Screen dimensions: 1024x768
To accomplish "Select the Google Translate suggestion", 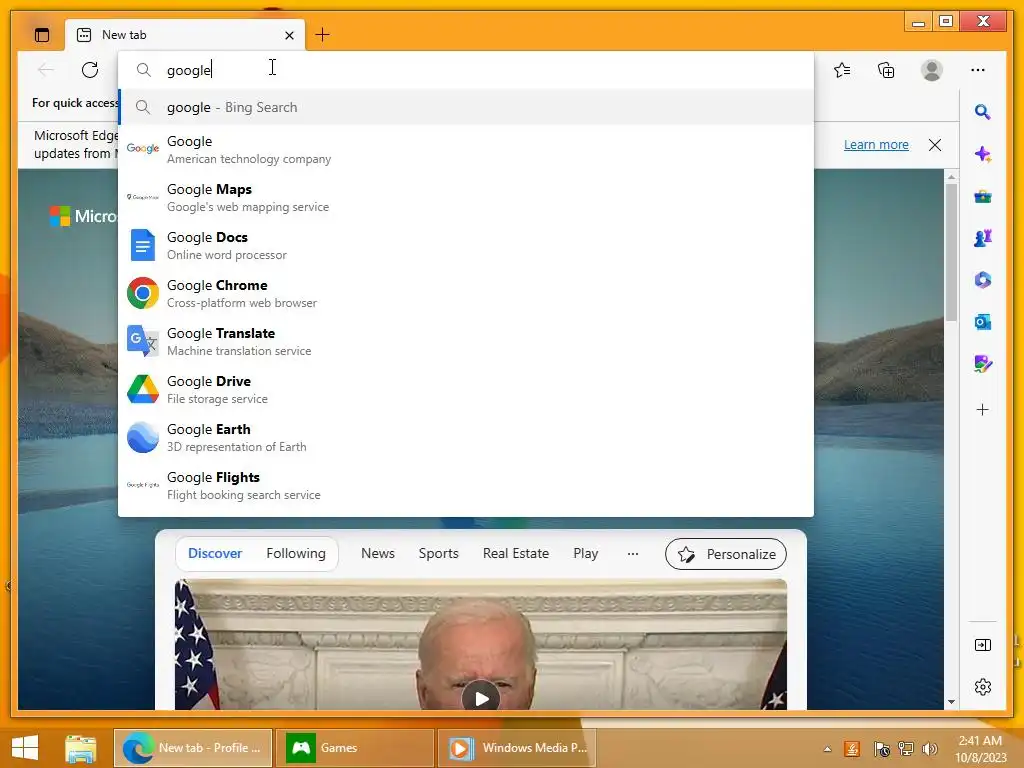I will [x=466, y=342].
